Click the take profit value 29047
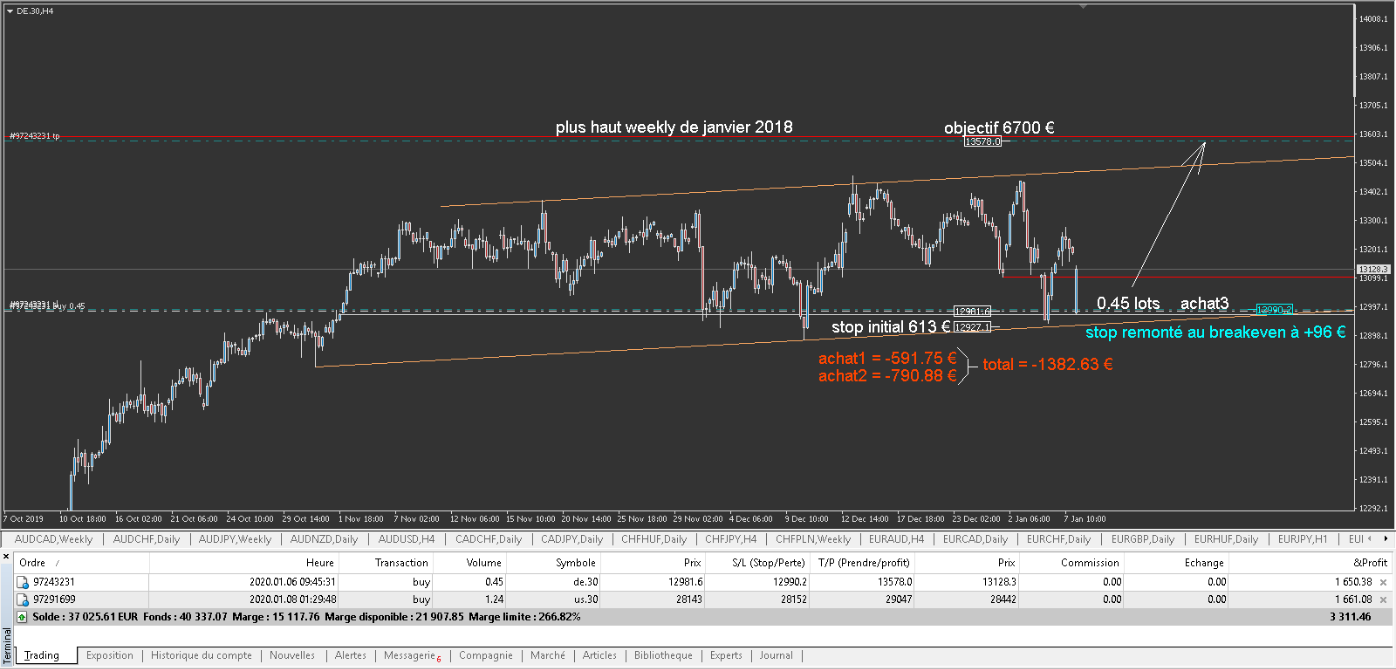The width and height of the screenshot is (1396, 669). (x=897, y=598)
